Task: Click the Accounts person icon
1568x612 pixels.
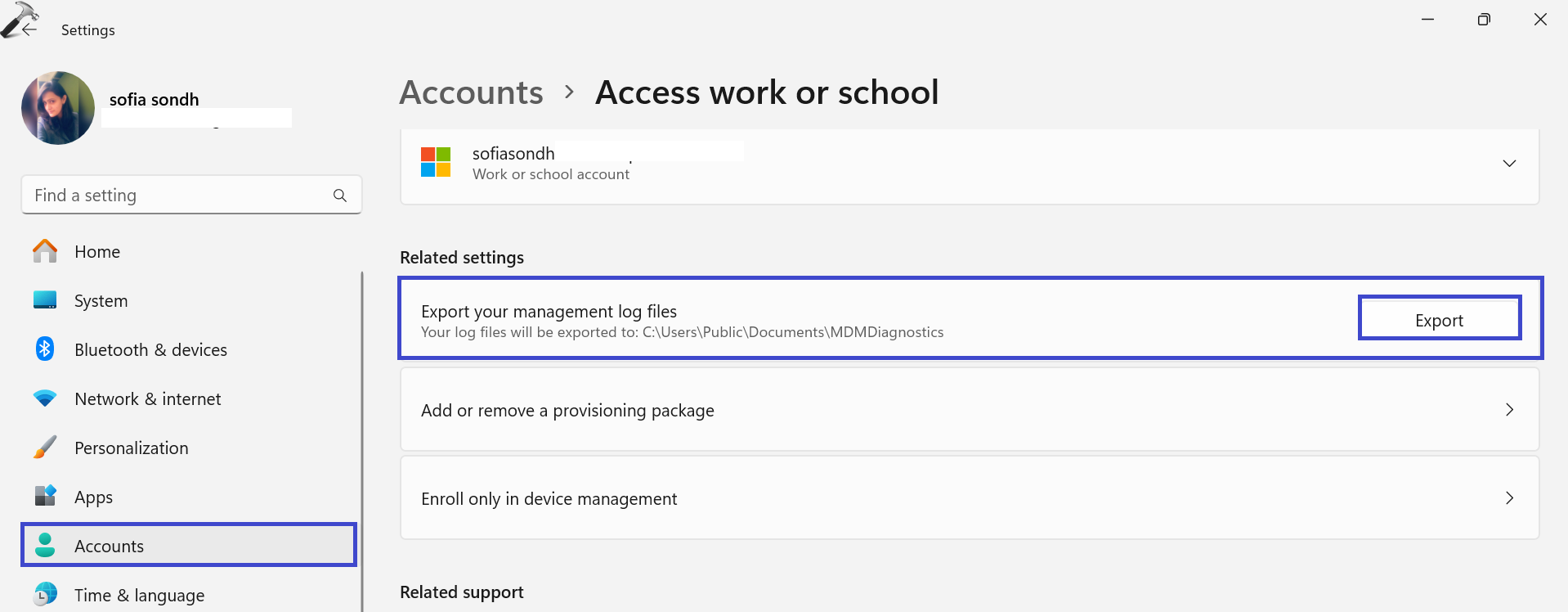Action: (x=45, y=546)
